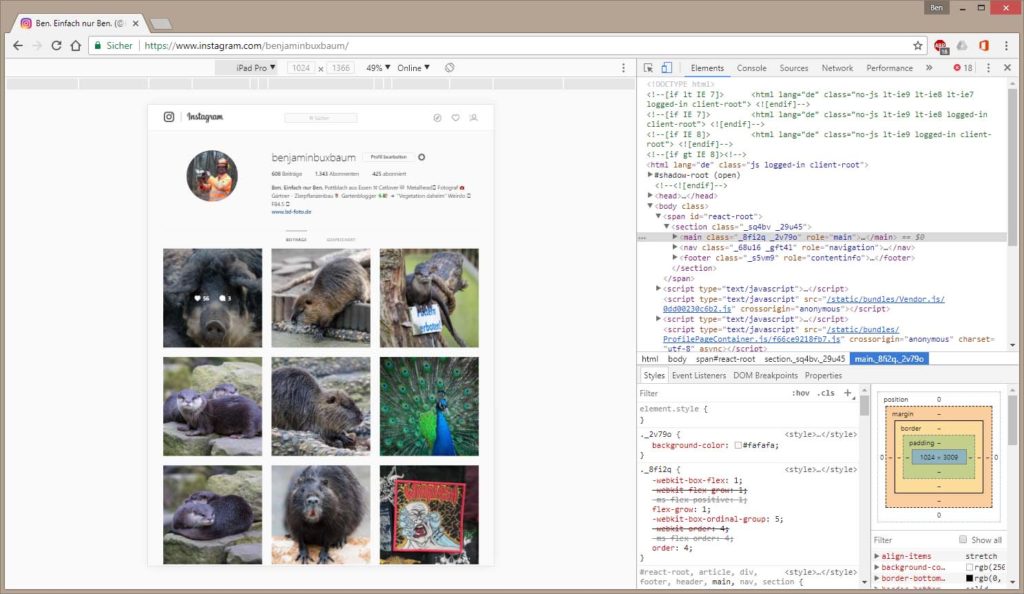Check the Show all computed checkbox
Image resolution: width=1024 pixels, height=594 pixels.
963,539
